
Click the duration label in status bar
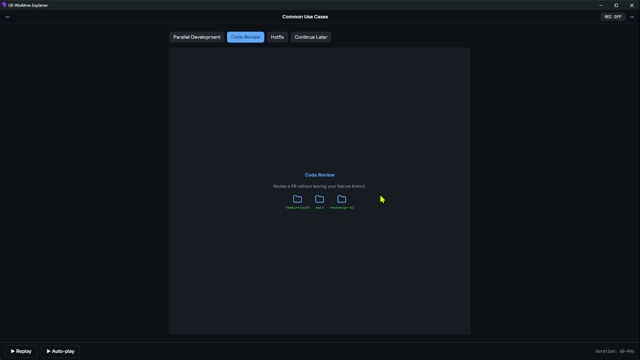pos(615,351)
